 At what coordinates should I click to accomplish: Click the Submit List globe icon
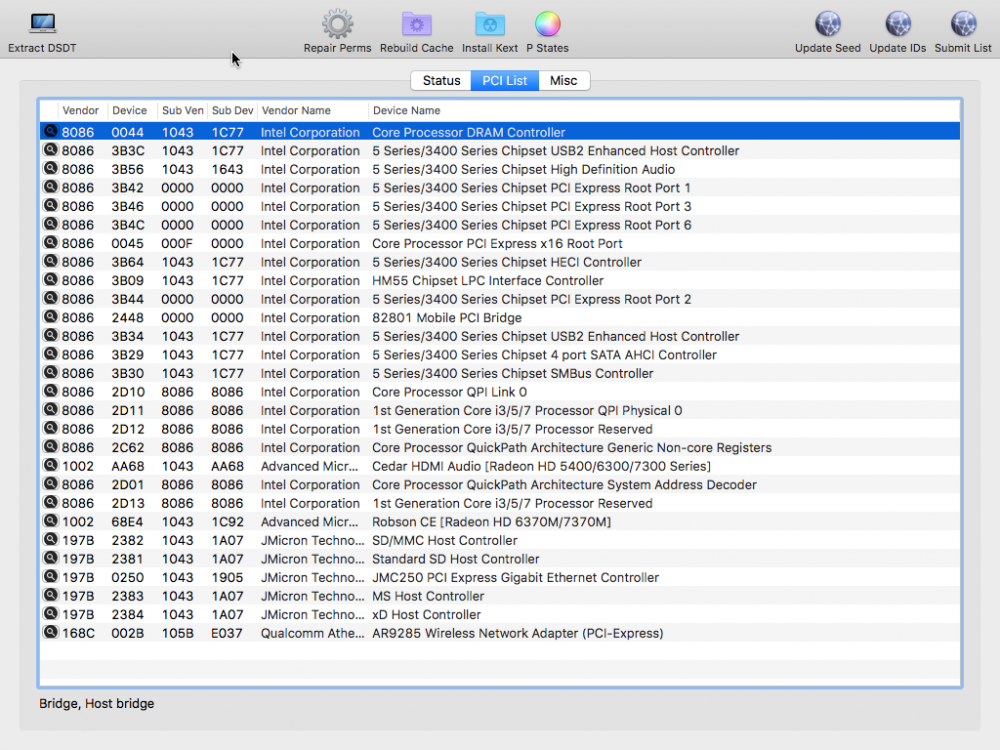963,24
